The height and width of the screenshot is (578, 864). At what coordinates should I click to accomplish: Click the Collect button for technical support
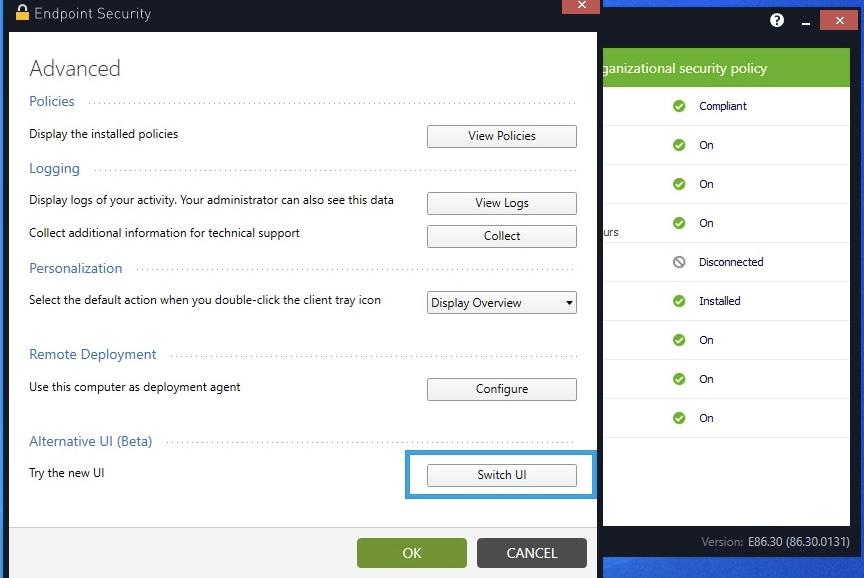(501, 236)
